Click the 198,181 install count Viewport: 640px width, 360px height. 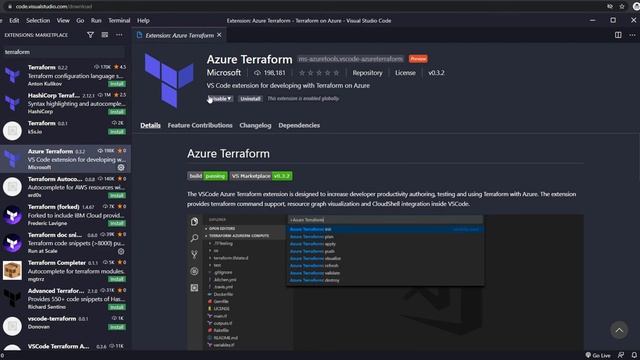[270, 73]
